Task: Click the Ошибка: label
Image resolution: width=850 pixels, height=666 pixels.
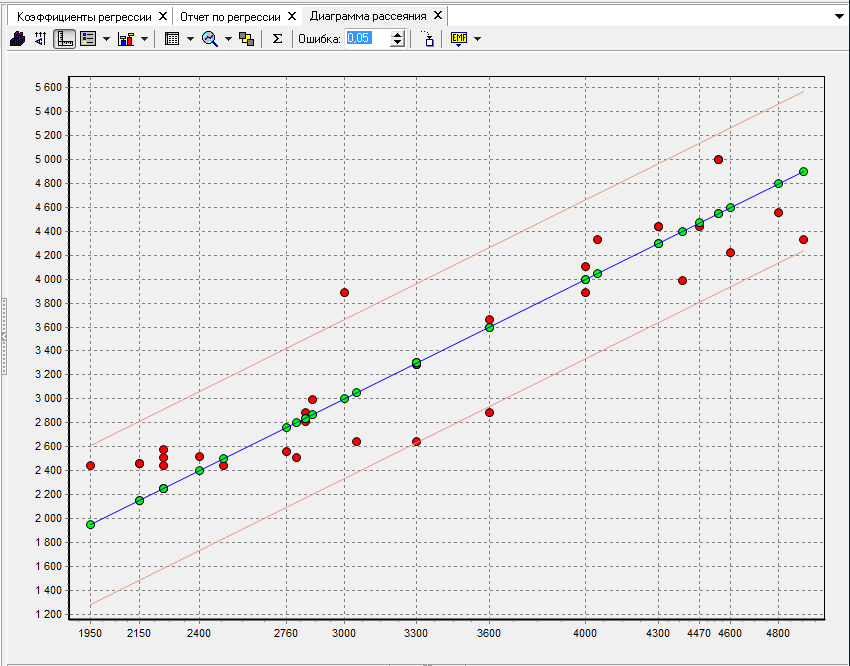Action: 319,39
